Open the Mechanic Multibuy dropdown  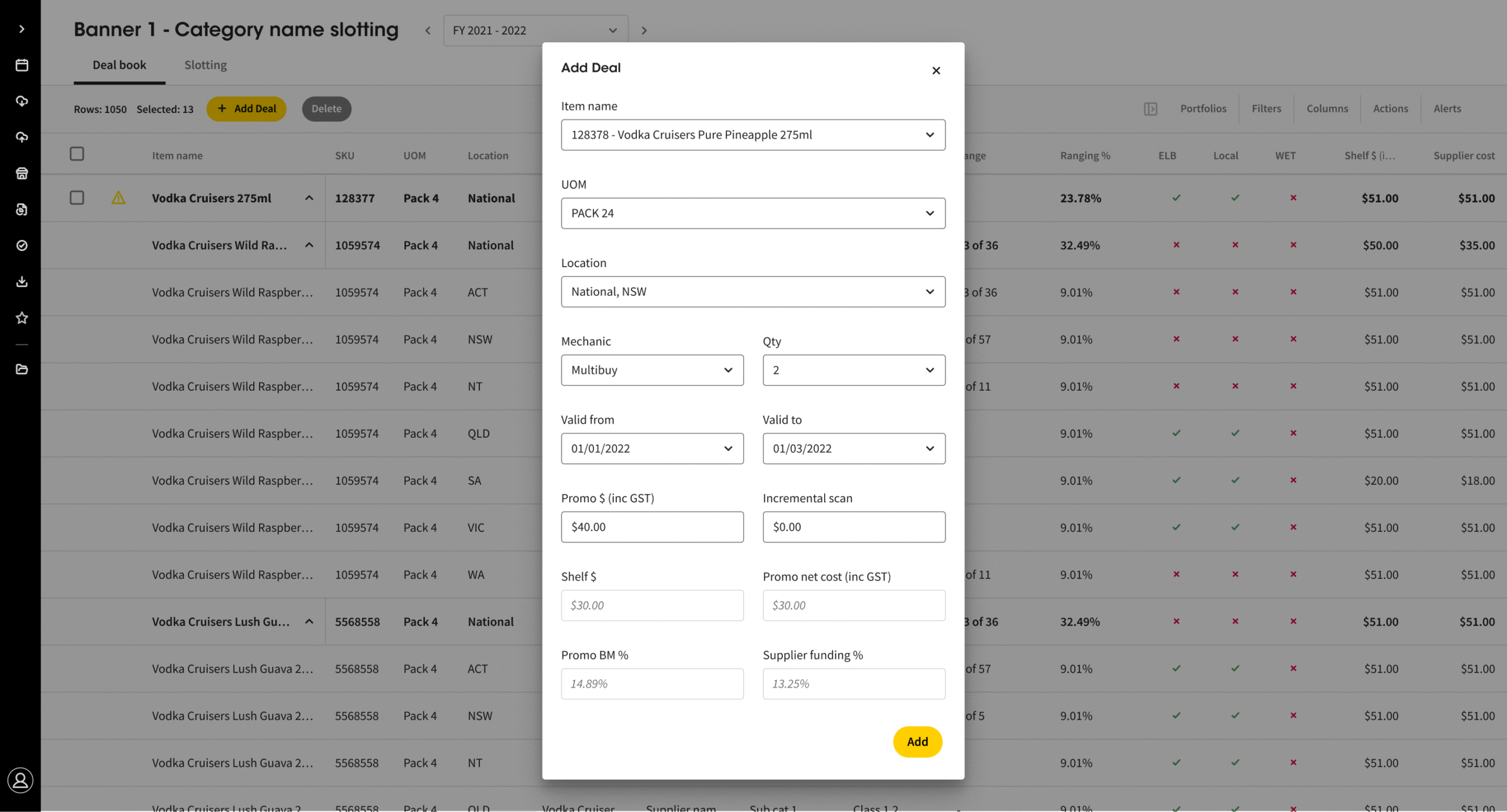pyautogui.click(x=652, y=370)
